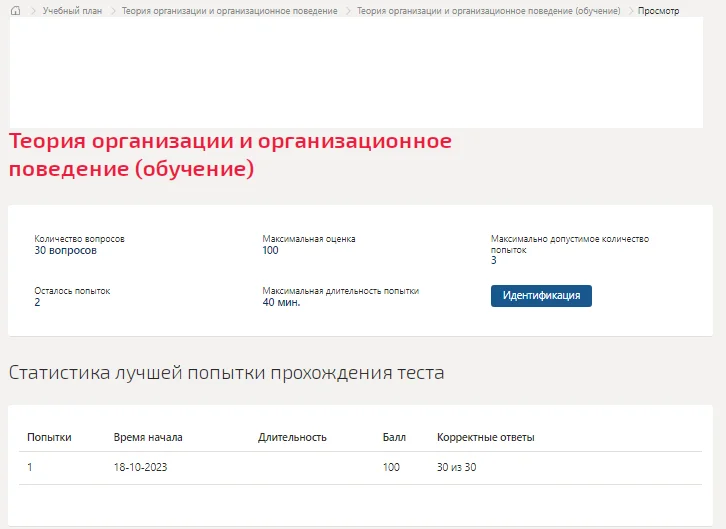
Task: Sort by the Длительность column header
Action: pyautogui.click(x=292, y=437)
